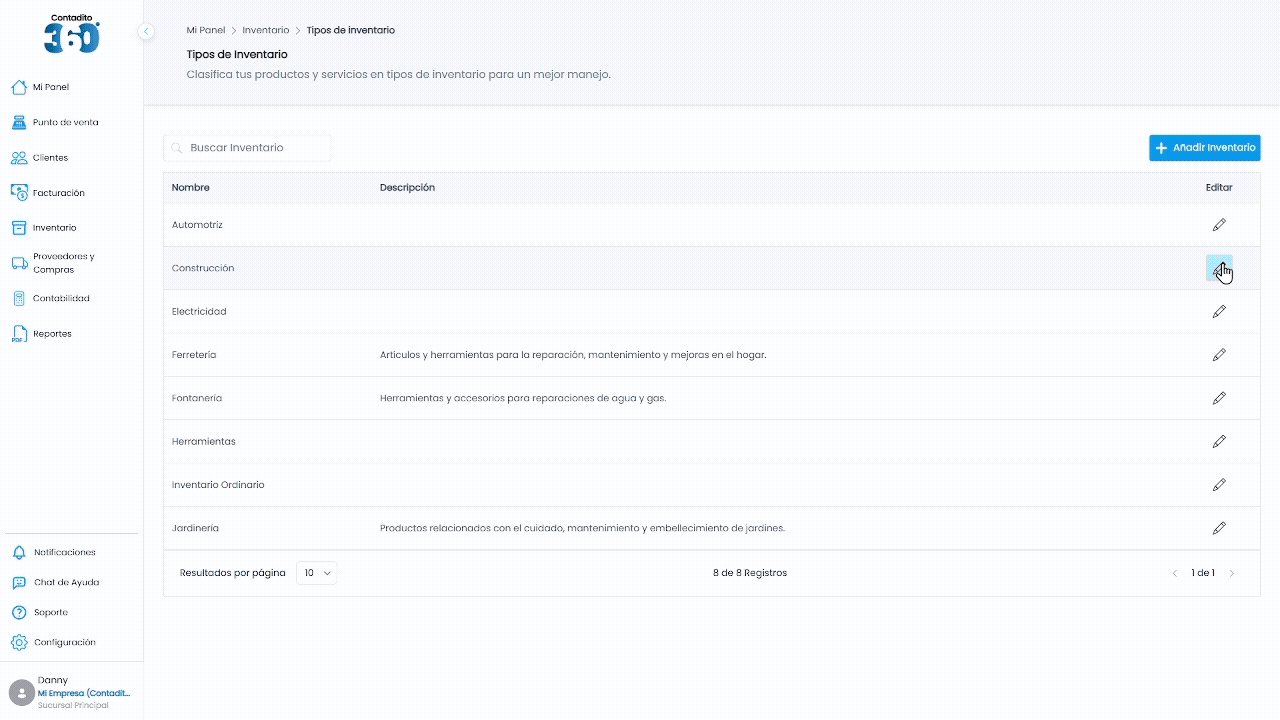This screenshot has height=720, width=1280.
Task: Edit the Fontanería inventory type
Action: pos(1219,398)
